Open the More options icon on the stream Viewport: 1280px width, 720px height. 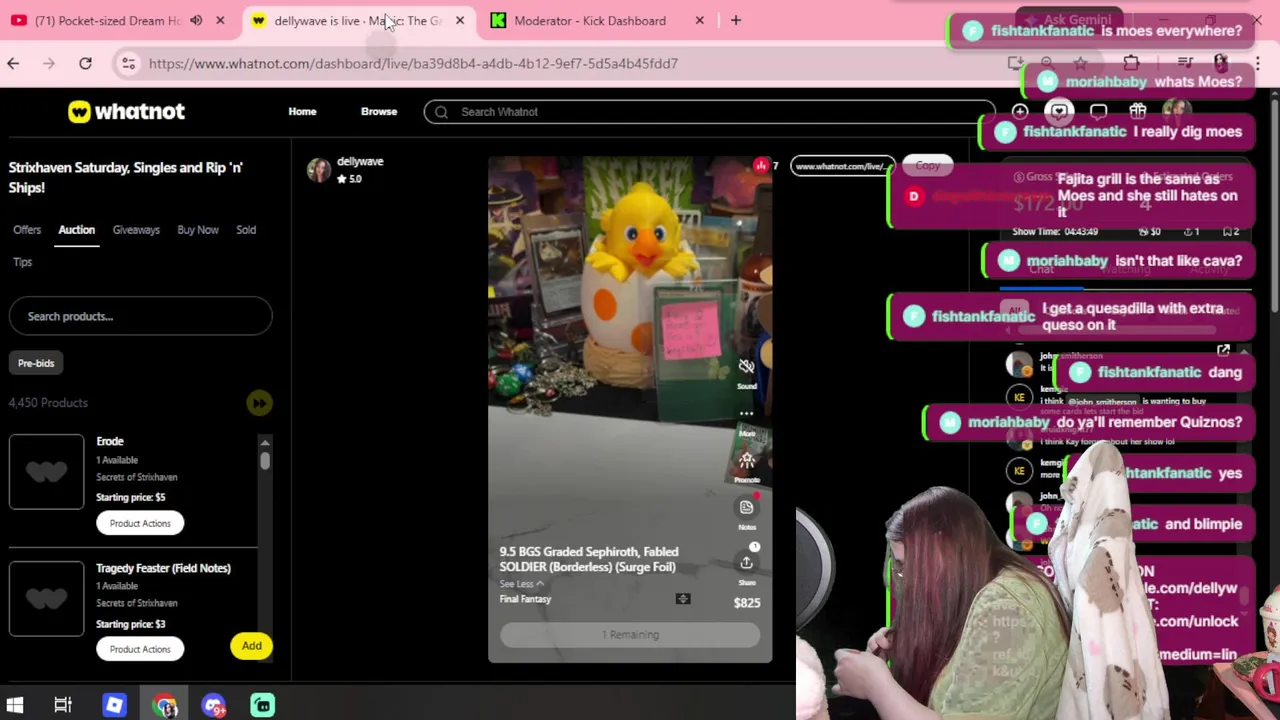[x=746, y=413]
